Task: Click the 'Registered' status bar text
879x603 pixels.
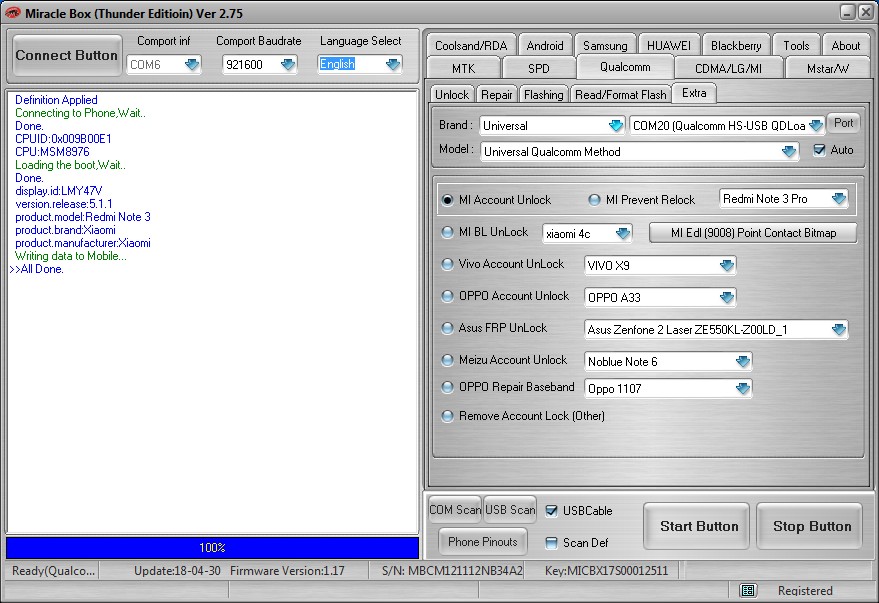Action: point(805,590)
